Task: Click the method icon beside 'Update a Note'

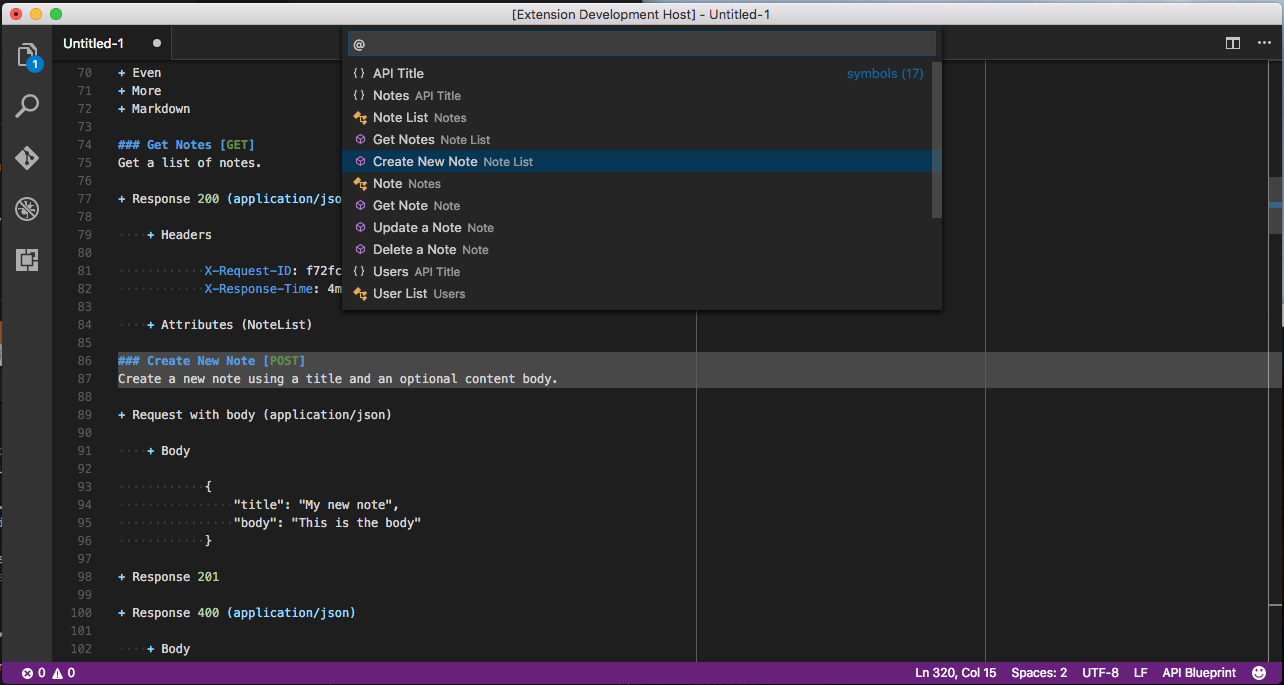Action: tap(360, 227)
